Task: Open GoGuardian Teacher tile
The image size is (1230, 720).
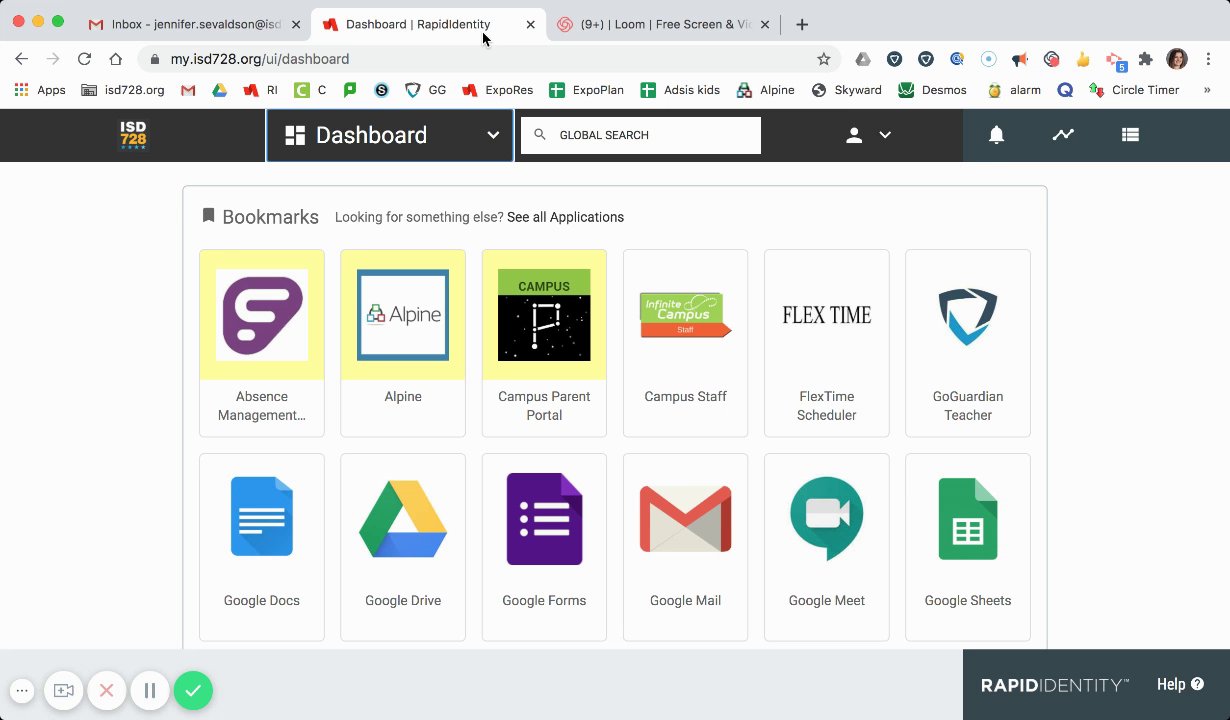Action: (968, 343)
